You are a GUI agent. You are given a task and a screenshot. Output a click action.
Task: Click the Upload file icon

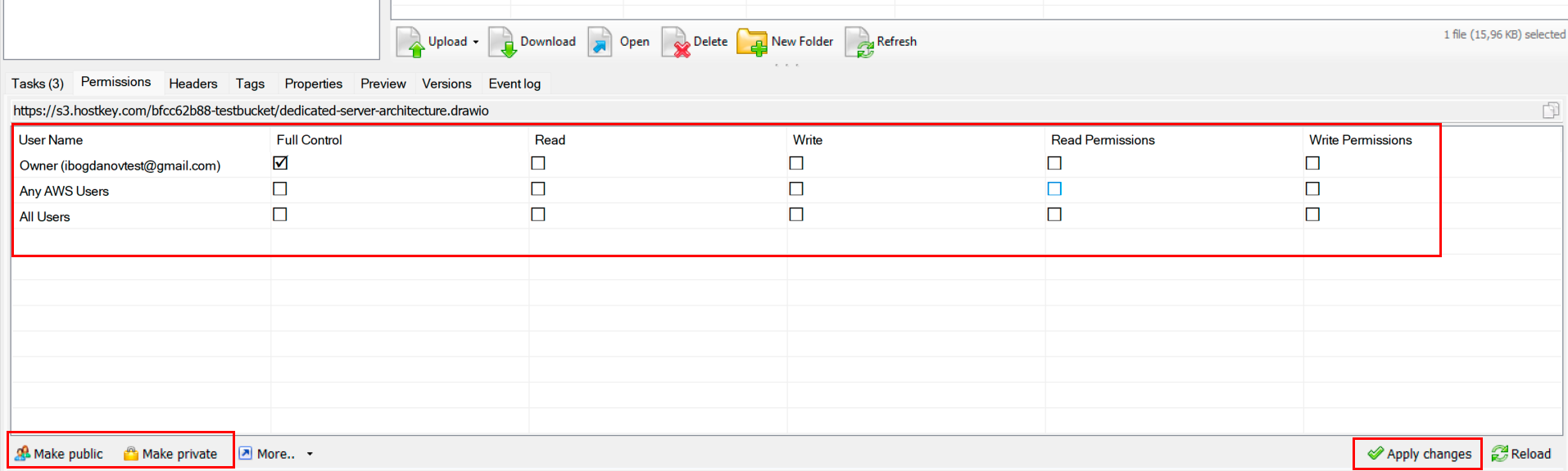410,42
